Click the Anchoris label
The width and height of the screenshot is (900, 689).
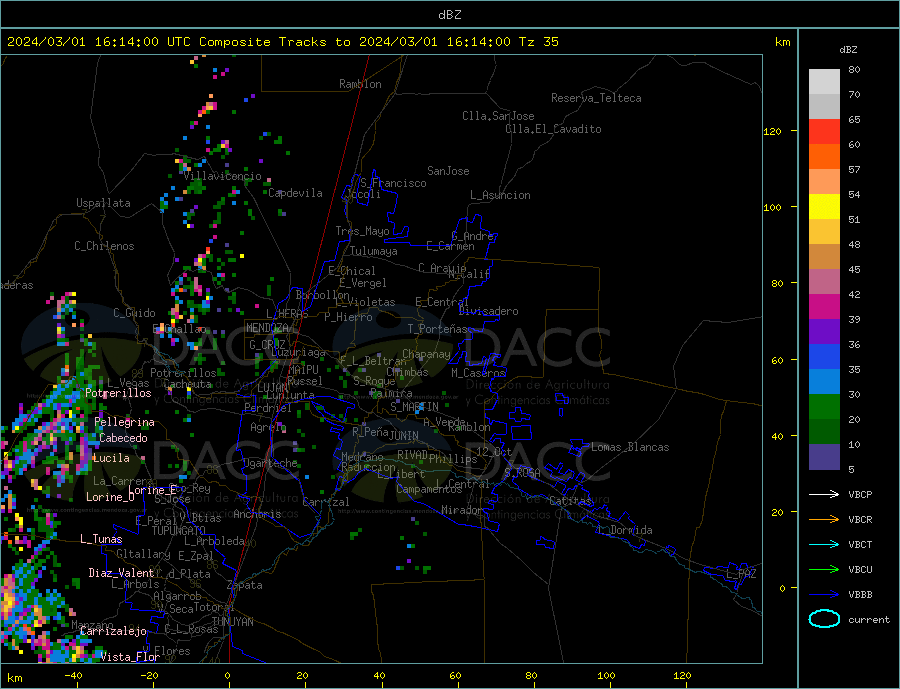(257, 514)
